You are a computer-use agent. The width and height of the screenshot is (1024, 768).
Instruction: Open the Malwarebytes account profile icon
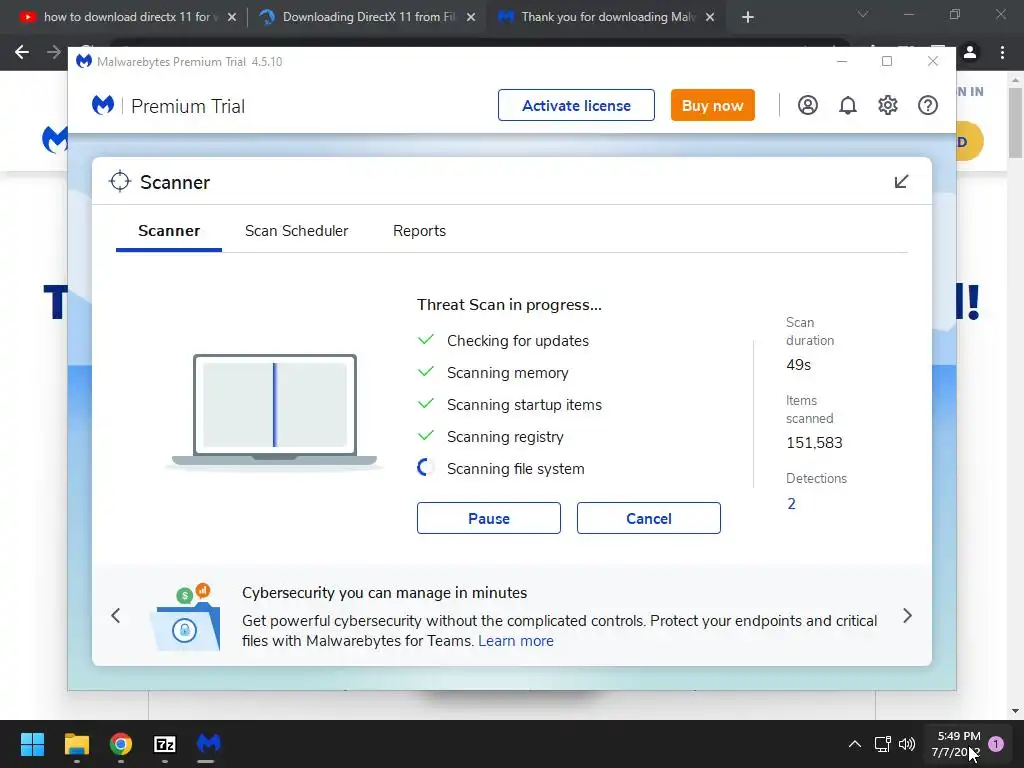(x=808, y=105)
